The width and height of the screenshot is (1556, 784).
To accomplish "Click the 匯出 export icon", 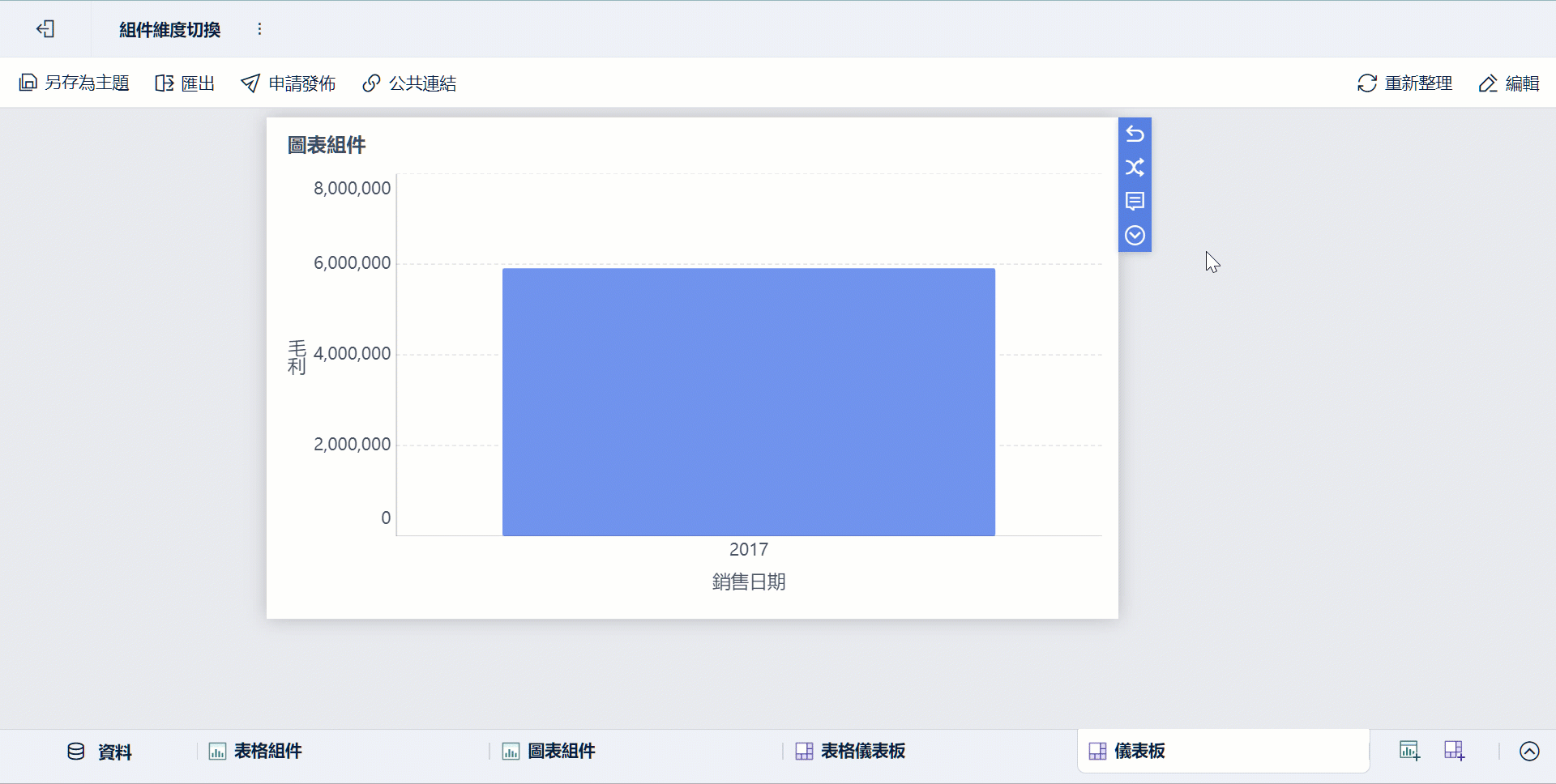I will coord(185,83).
